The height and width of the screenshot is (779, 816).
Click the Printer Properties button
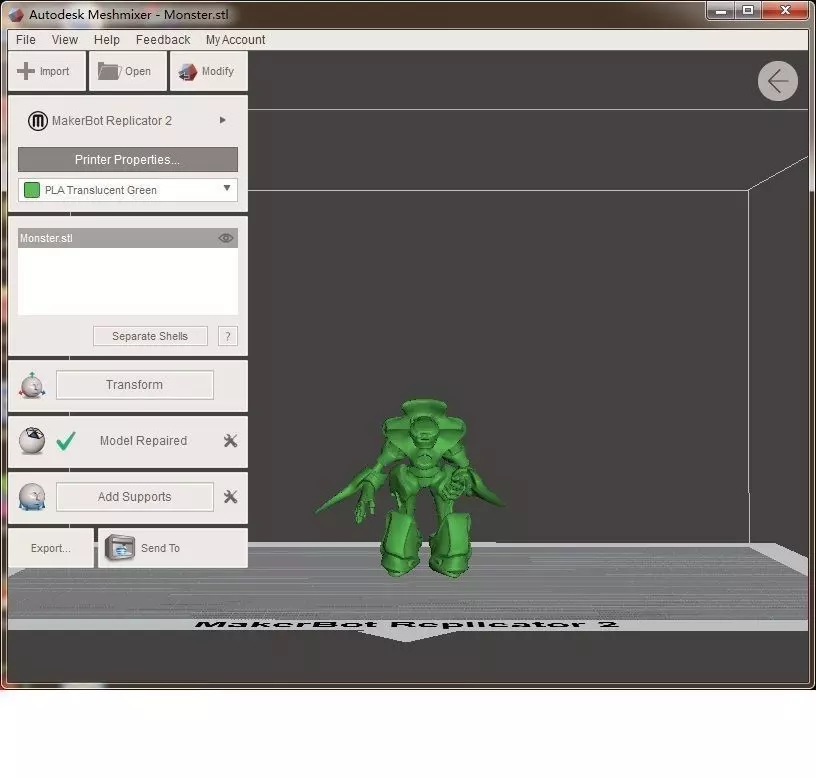pos(128,159)
